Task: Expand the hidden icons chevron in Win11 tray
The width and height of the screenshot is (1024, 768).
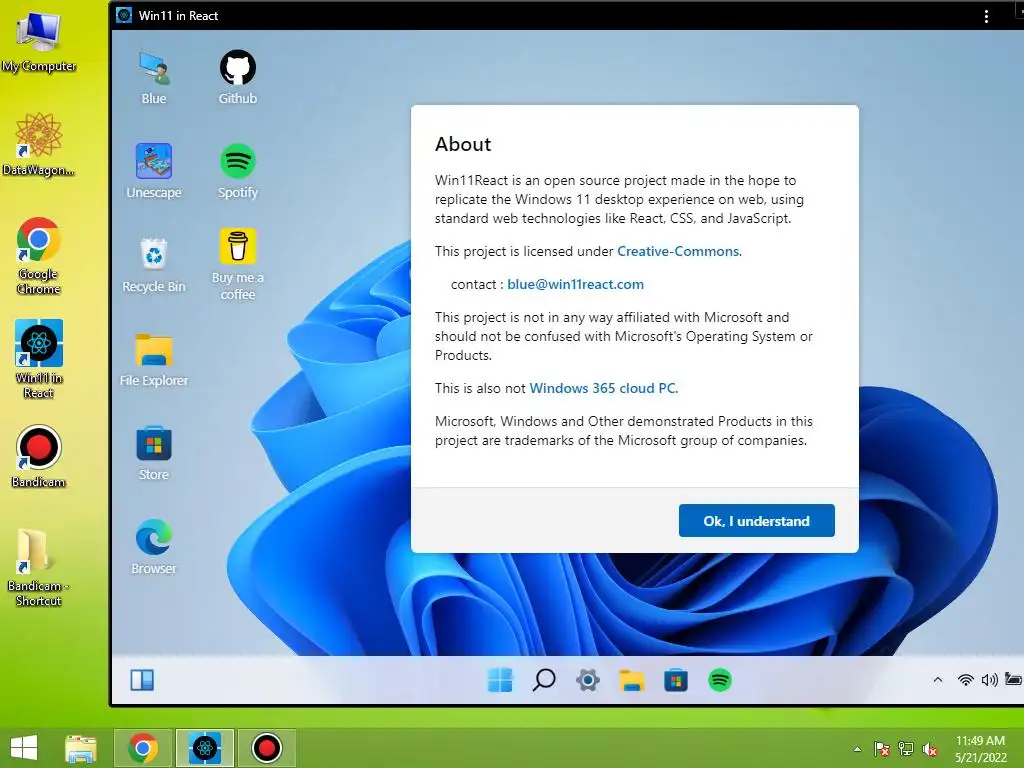Action: tap(938, 680)
